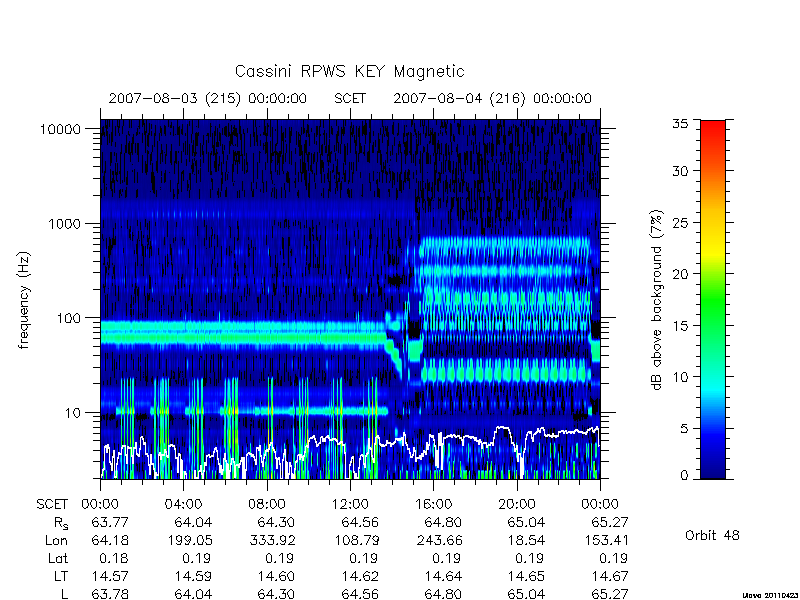Click the "dB above background (7%)" label
Viewport: 800px width, 600px height.
coord(657,300)
